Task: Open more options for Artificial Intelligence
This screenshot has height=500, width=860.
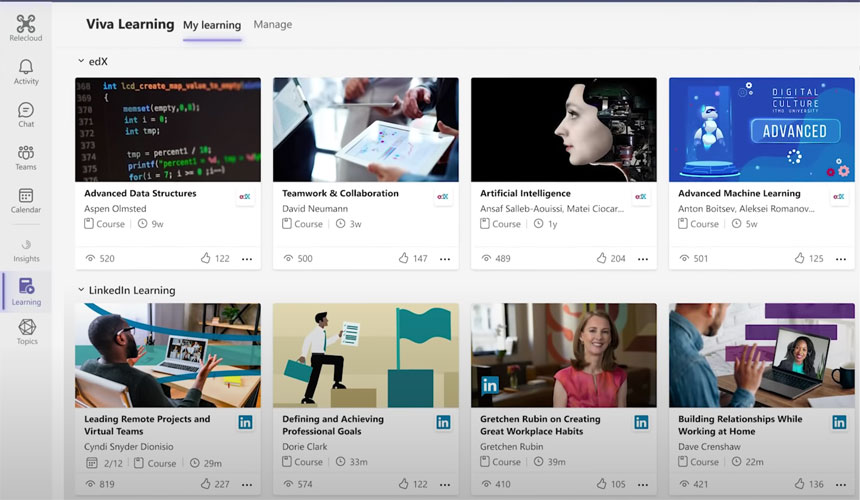Action: 643,259
